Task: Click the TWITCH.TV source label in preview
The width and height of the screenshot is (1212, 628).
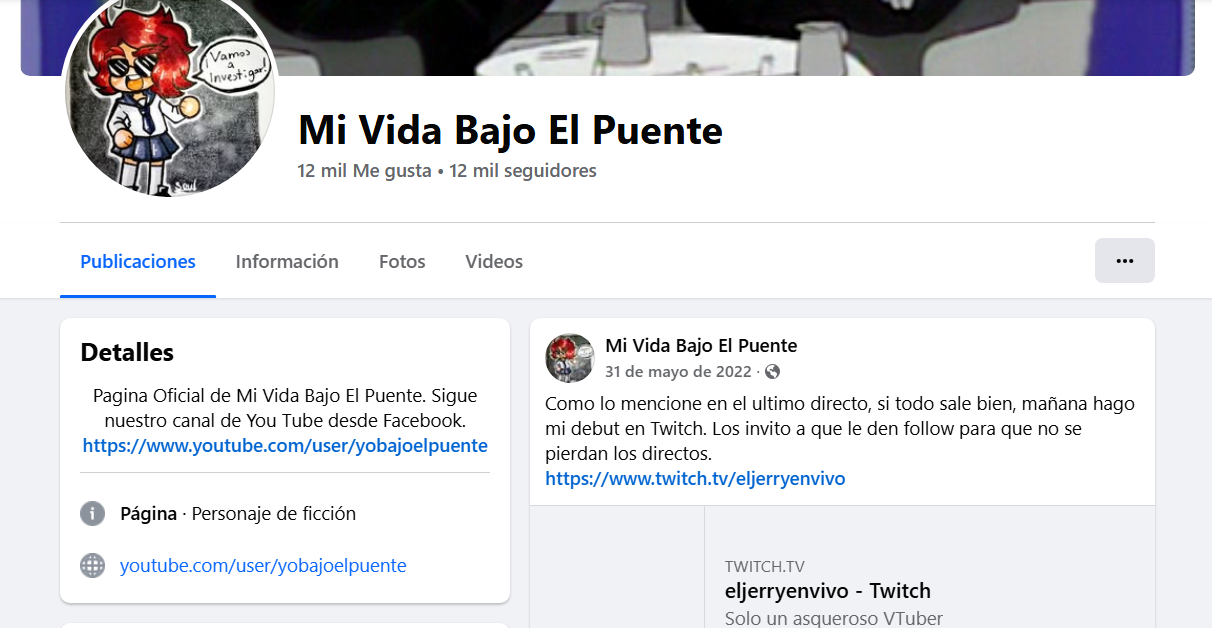Action: 765,567
